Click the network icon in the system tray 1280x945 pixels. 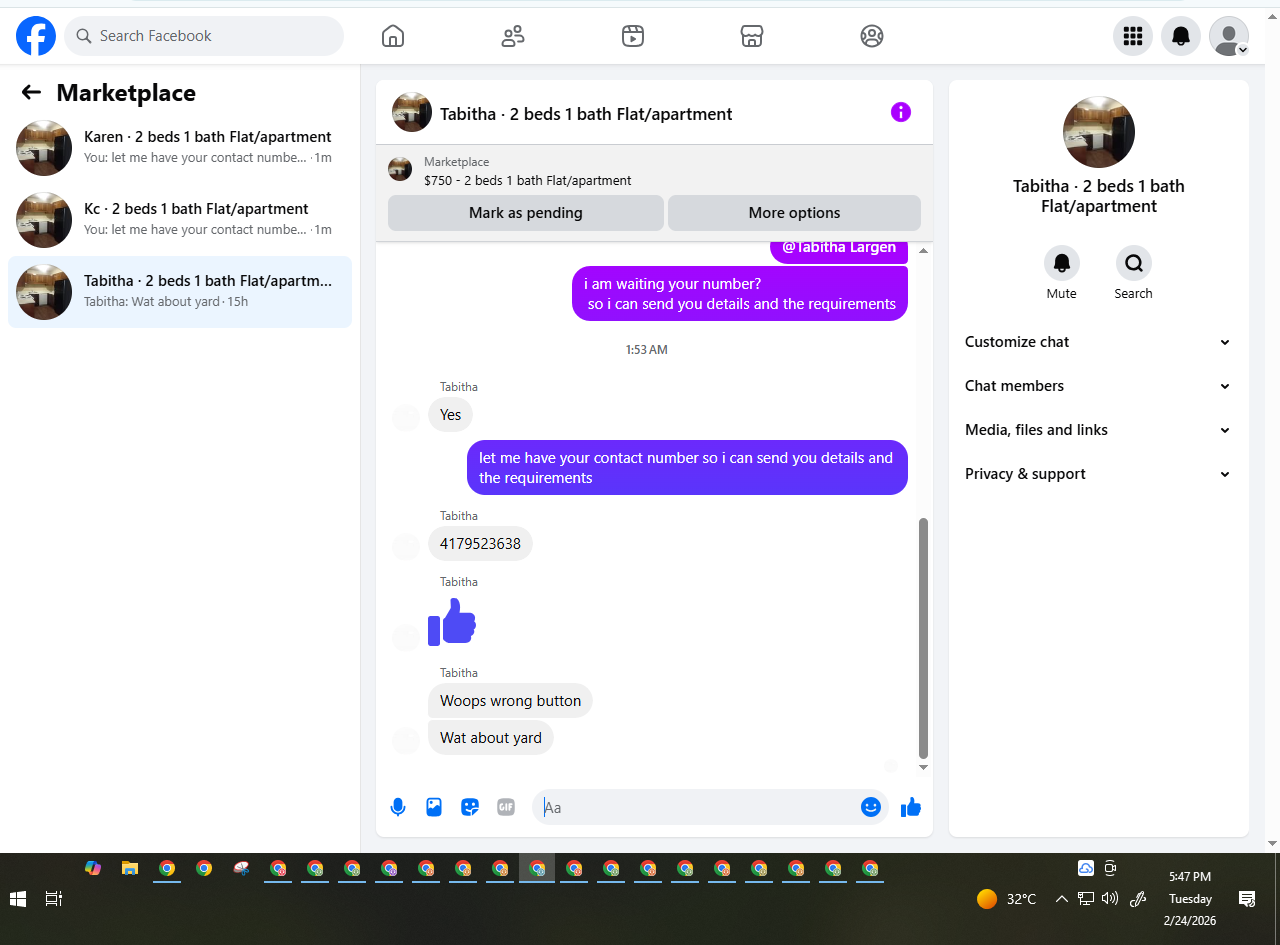[x=1085, y=899]
